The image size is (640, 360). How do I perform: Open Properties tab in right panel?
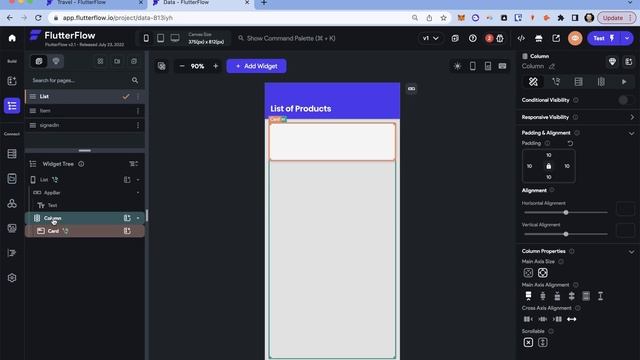(x=533, y=82)
